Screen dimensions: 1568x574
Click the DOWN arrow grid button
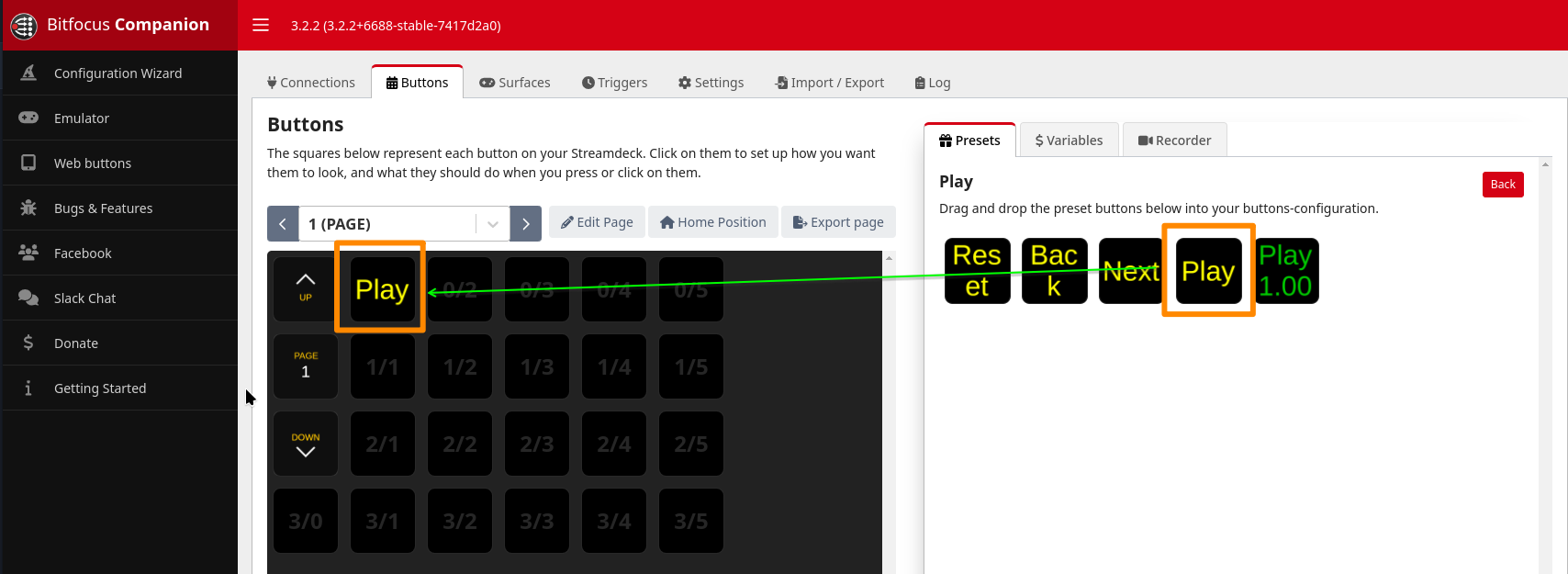click(306, 445)
